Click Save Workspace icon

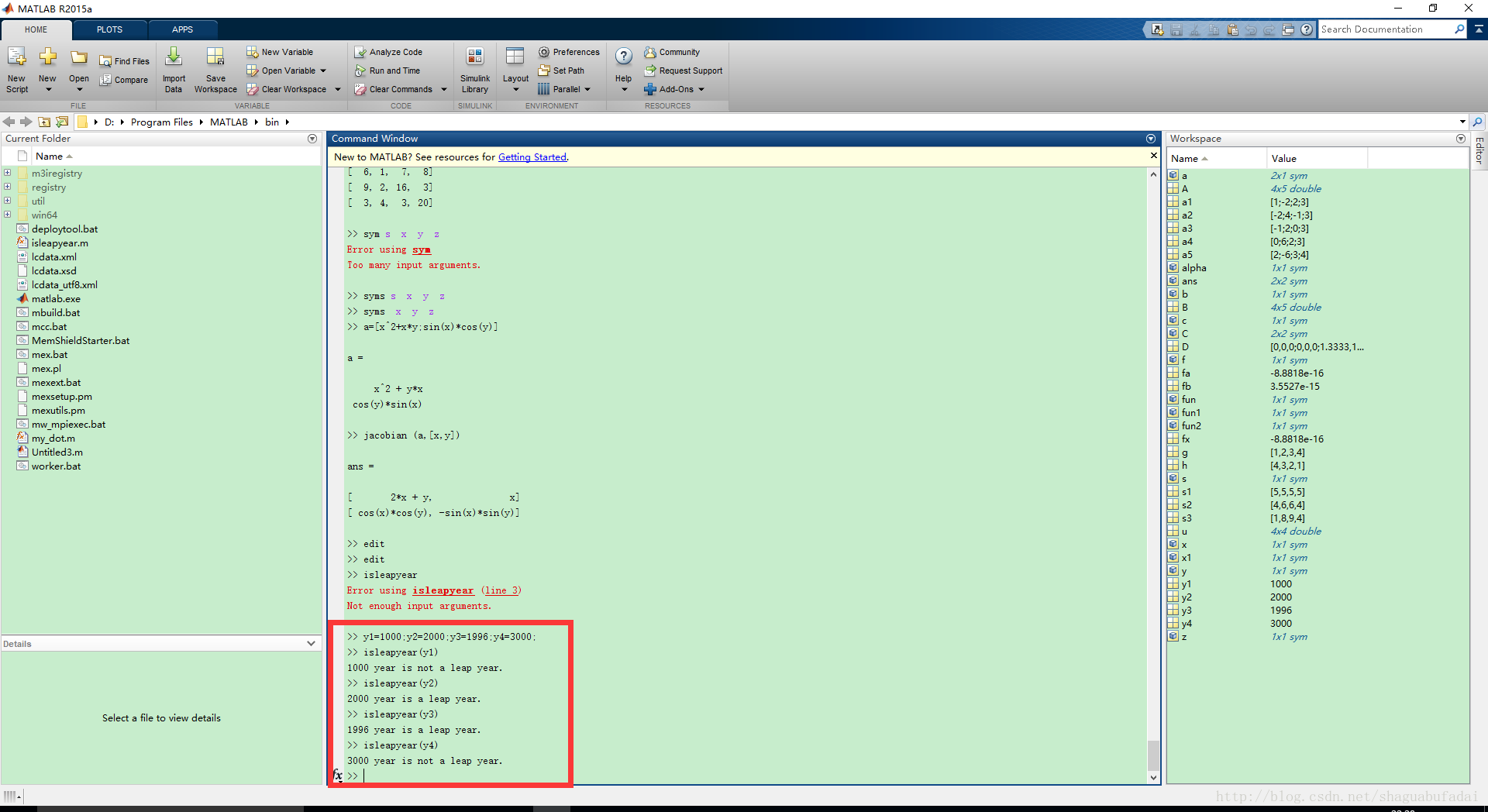[215, 57]
